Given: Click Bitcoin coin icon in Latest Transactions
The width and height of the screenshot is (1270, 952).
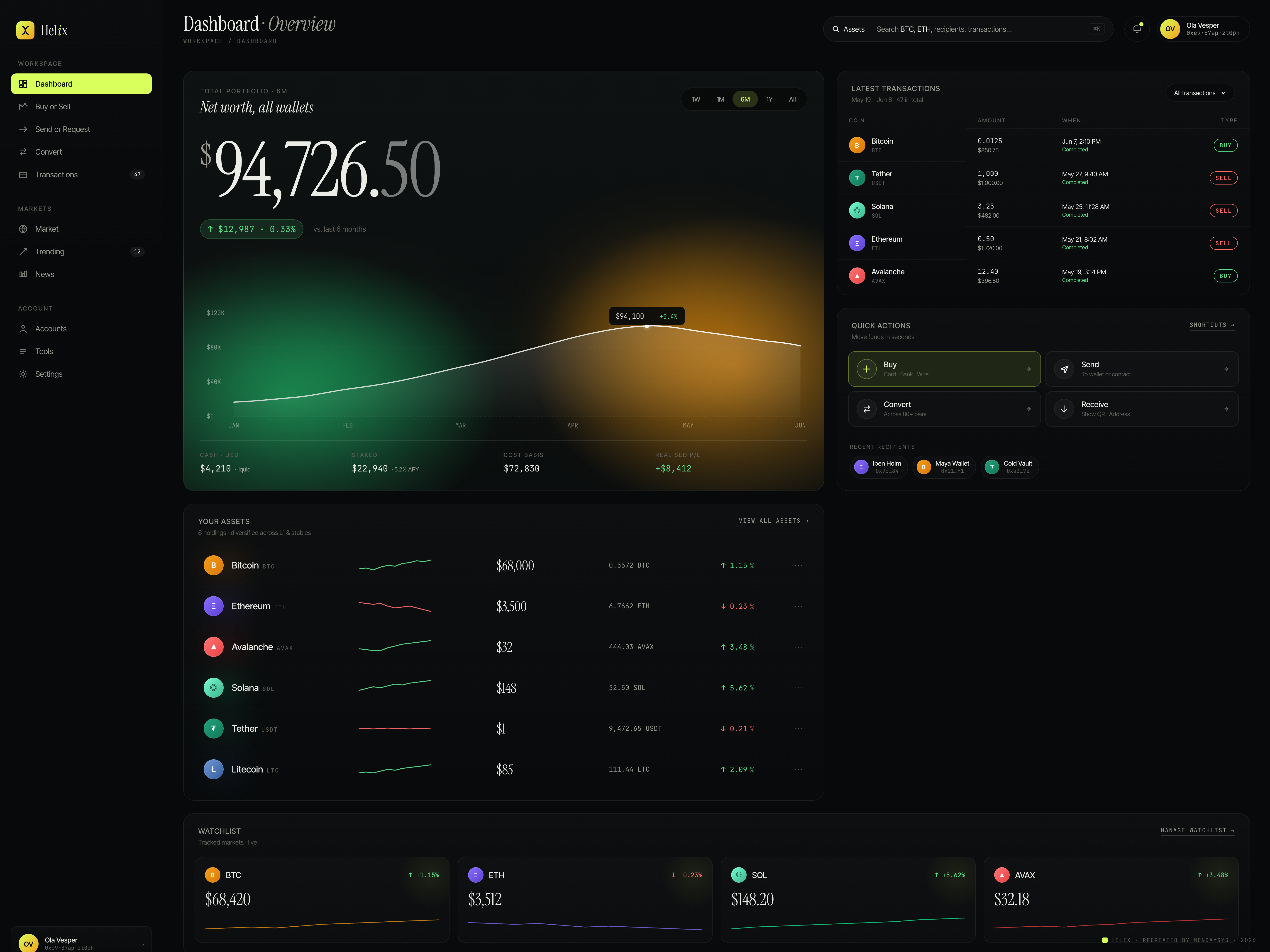Looking at the screenshot, I should (x=857, y=145).
